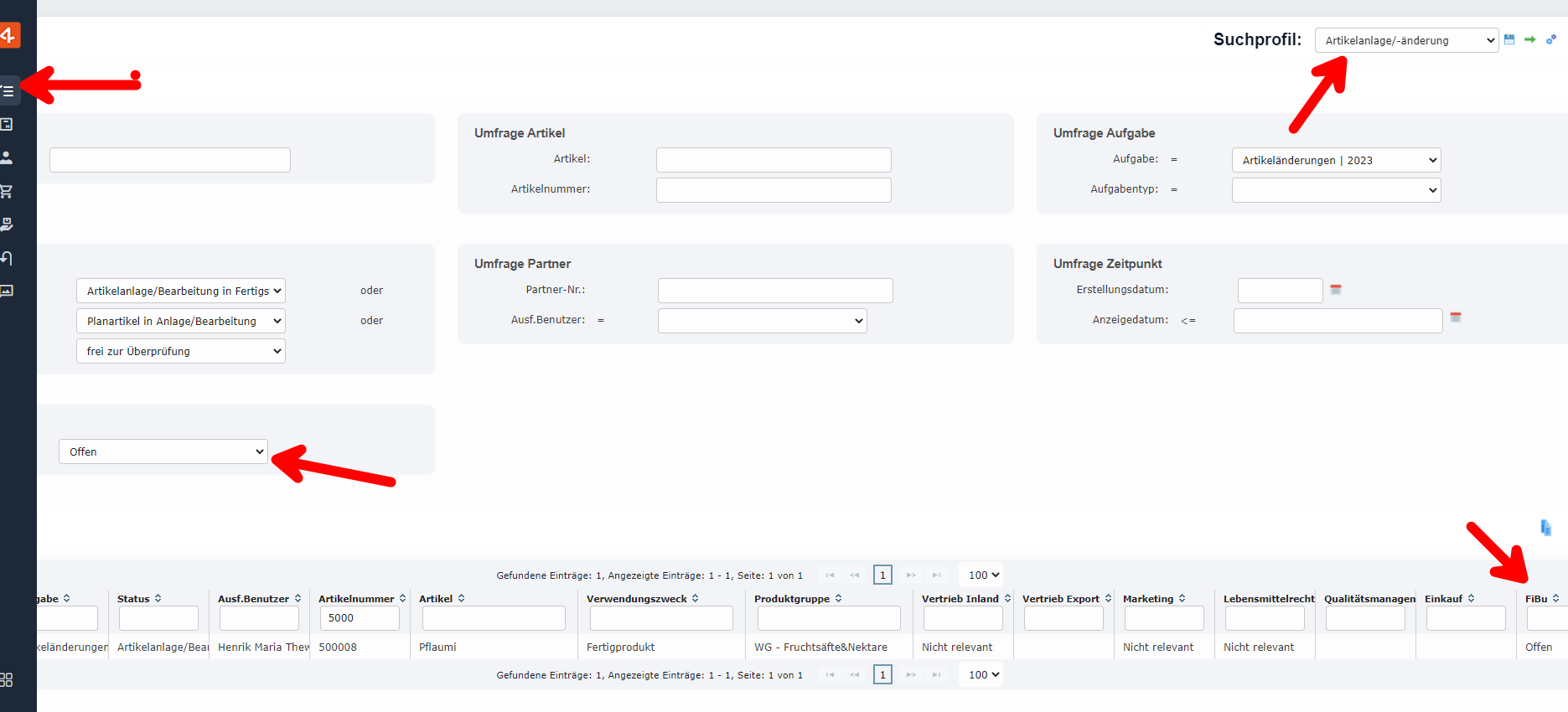Click the shopping cart sidebar icon
The height and width of the screenshot is (712, 1568).
click(7, 191)
